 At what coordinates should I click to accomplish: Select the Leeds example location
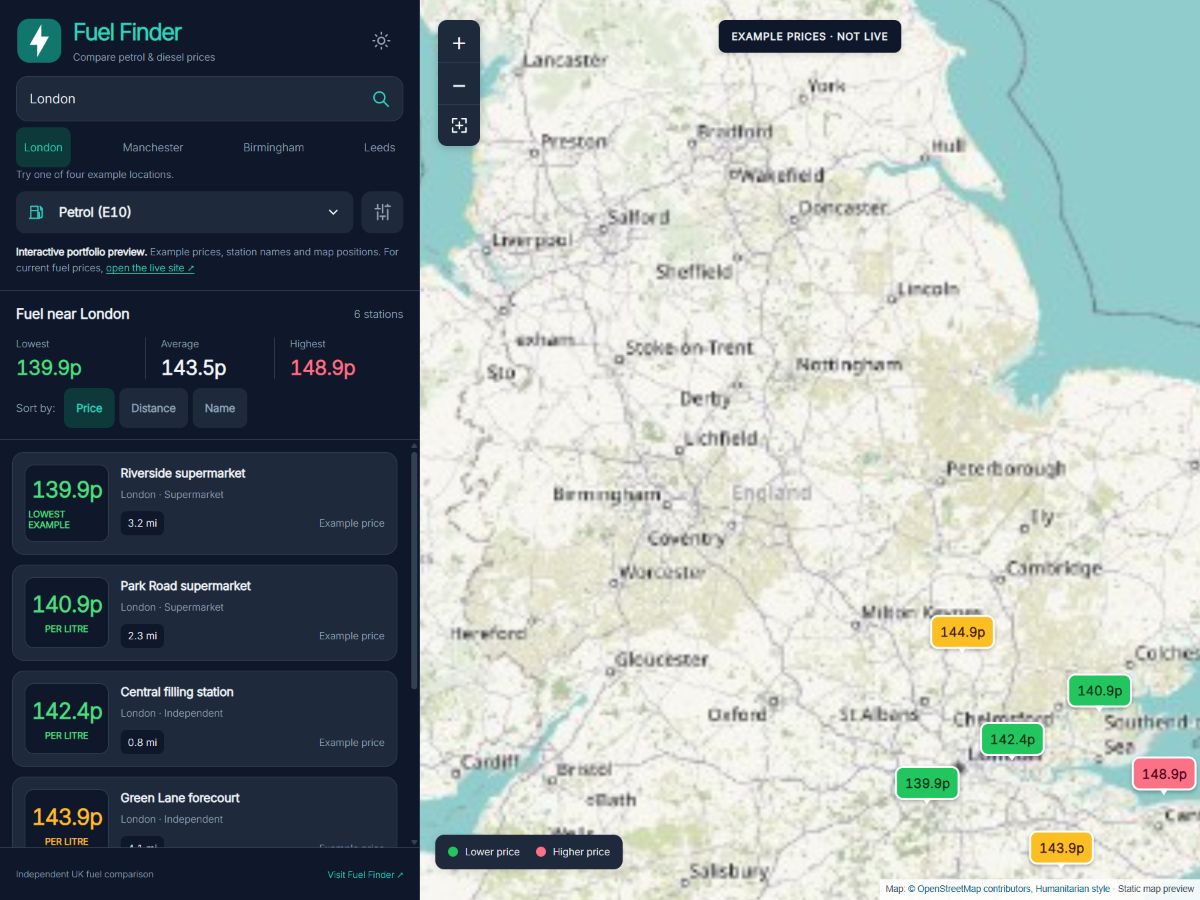click(380, 147)
